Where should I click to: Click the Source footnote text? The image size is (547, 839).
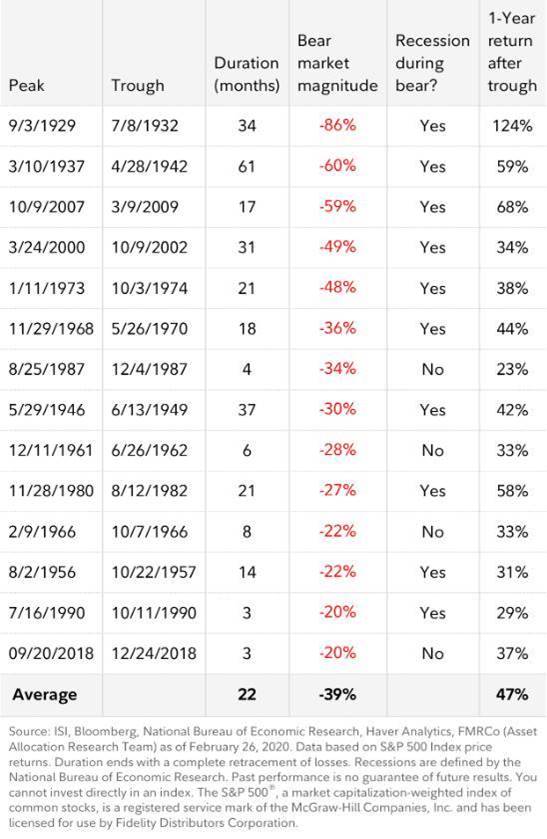click(273, 777)
